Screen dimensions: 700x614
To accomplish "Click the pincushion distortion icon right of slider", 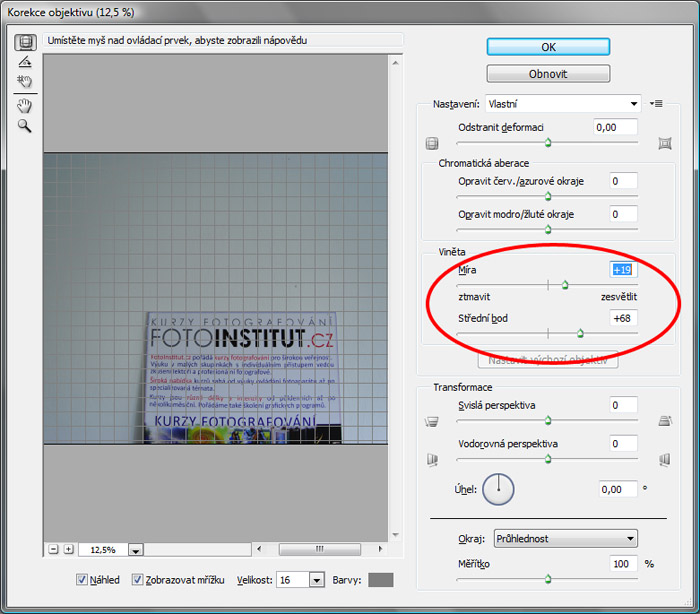I will [x=664, y=144].
